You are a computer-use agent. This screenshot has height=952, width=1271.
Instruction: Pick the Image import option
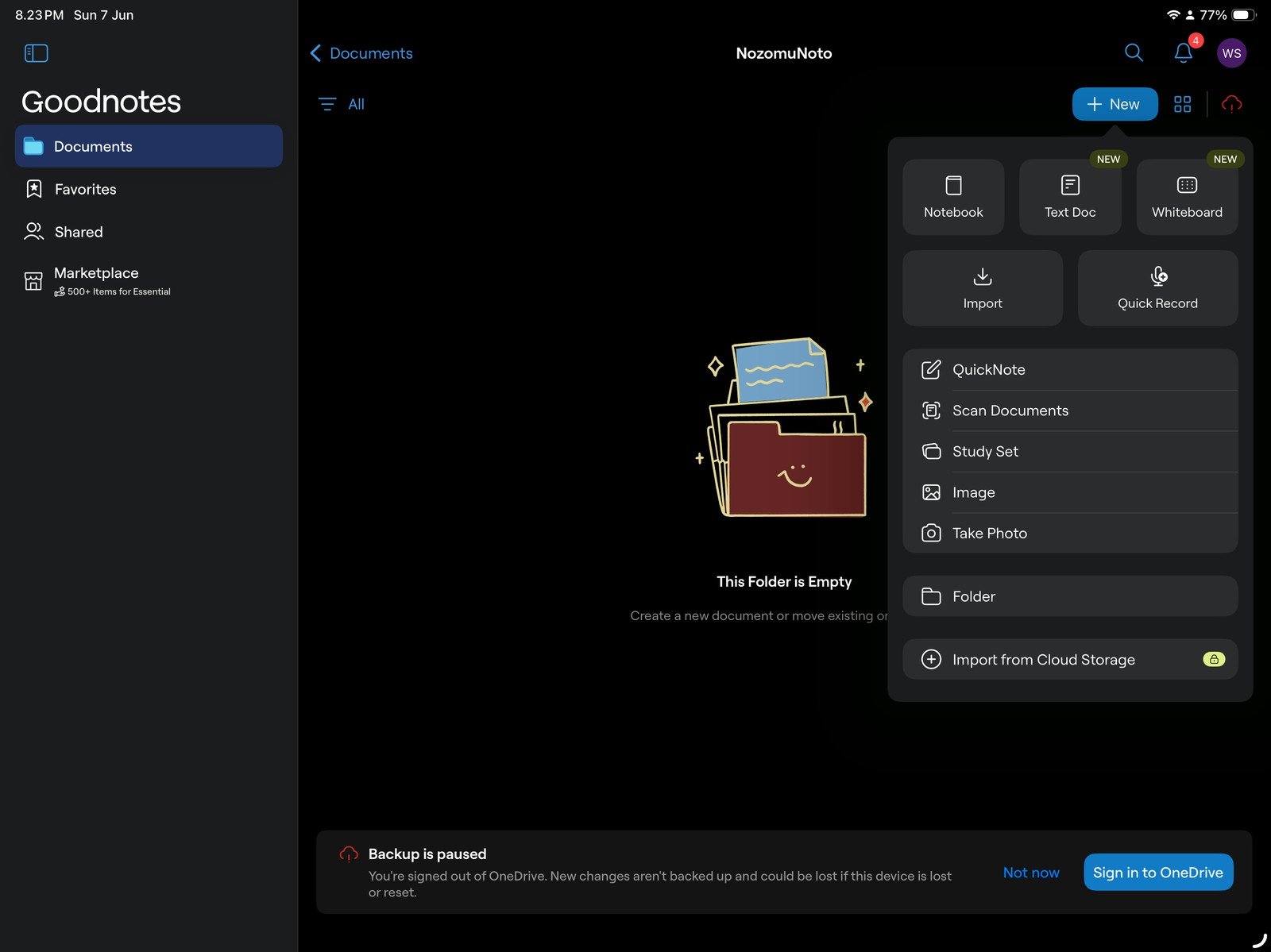point(1070,492)
